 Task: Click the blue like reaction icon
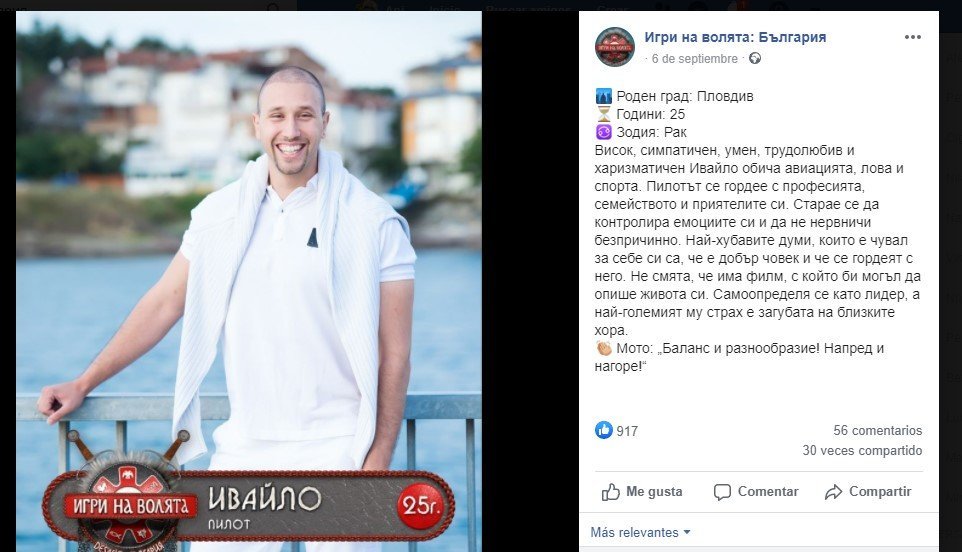point(604,430)
